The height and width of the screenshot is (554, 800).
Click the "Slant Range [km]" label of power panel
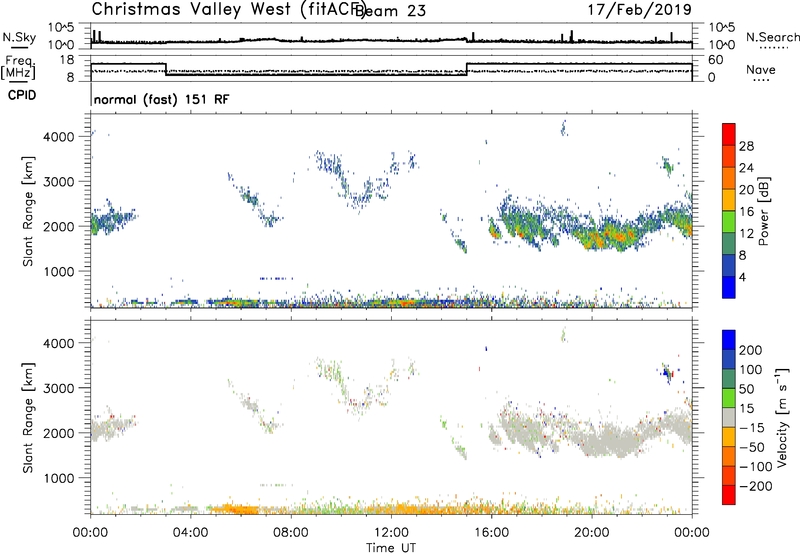(28, 211)
